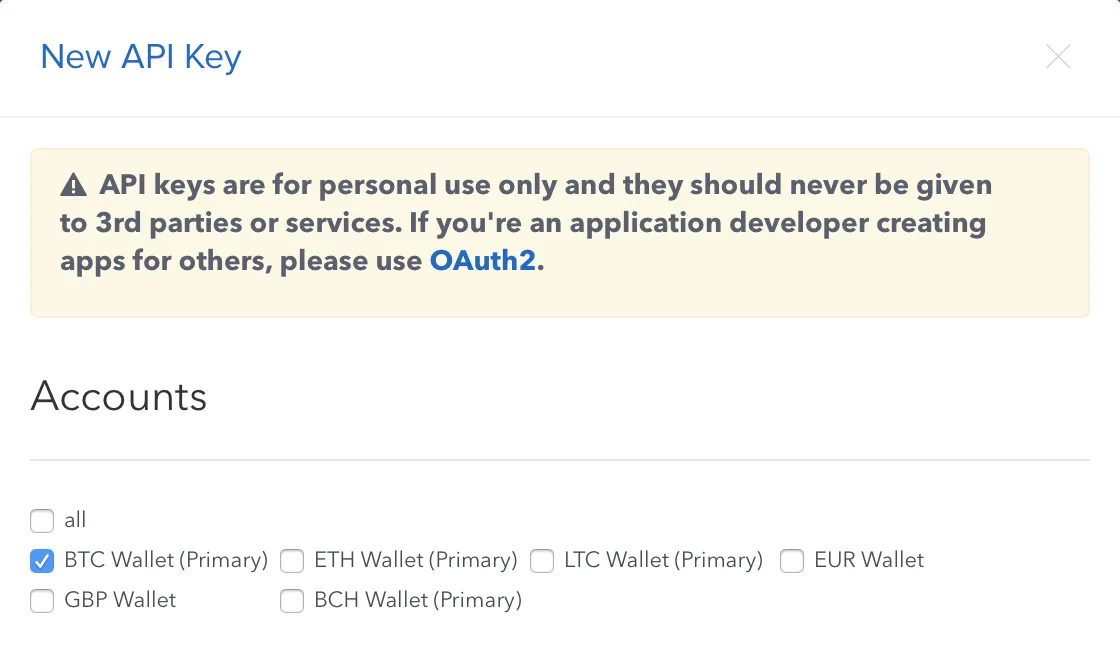Close the New API Key dialog

[1058, 57]
